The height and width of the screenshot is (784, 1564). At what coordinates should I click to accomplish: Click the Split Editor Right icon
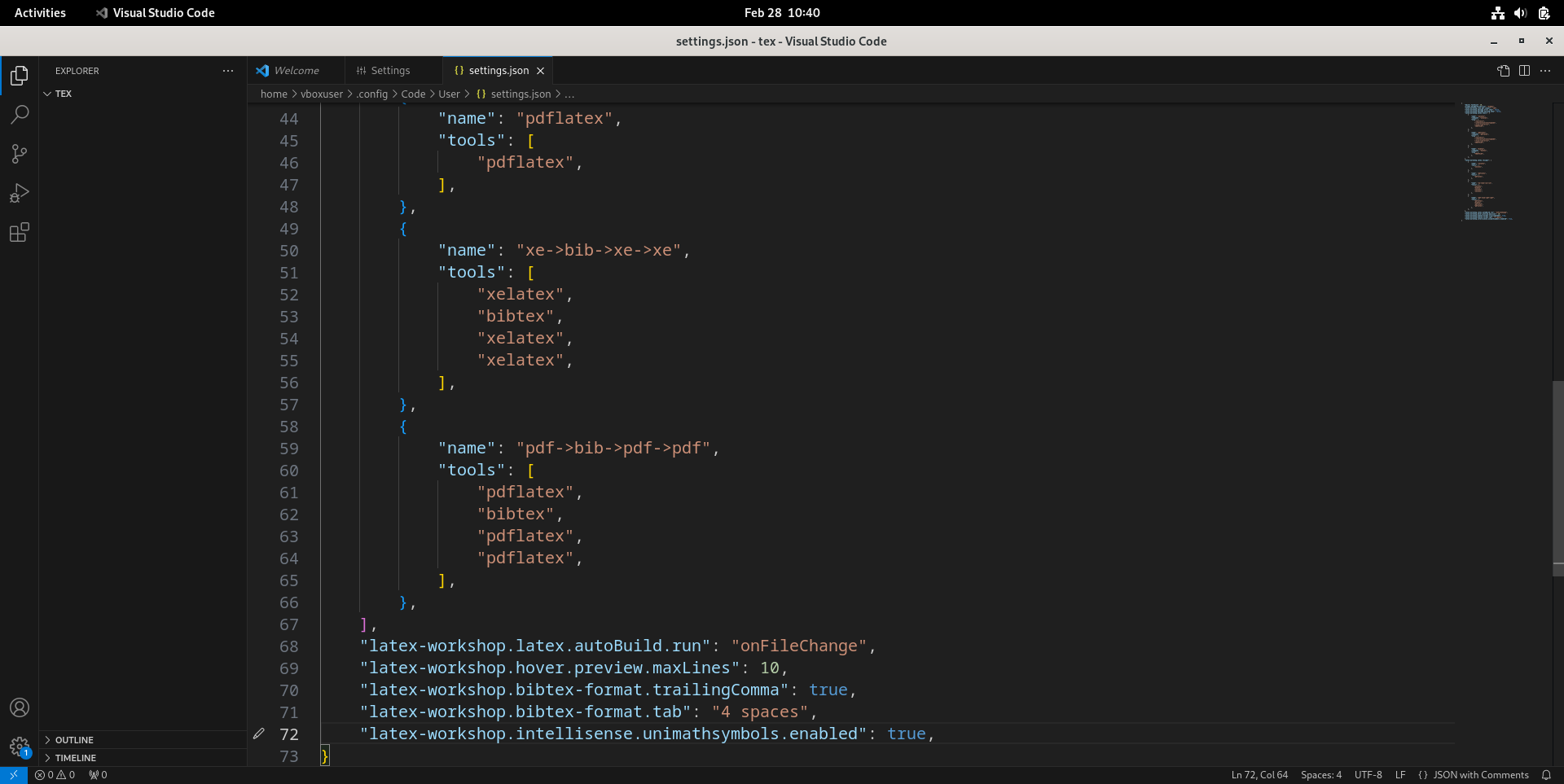pyautogui.click(x=1524, y=71)
